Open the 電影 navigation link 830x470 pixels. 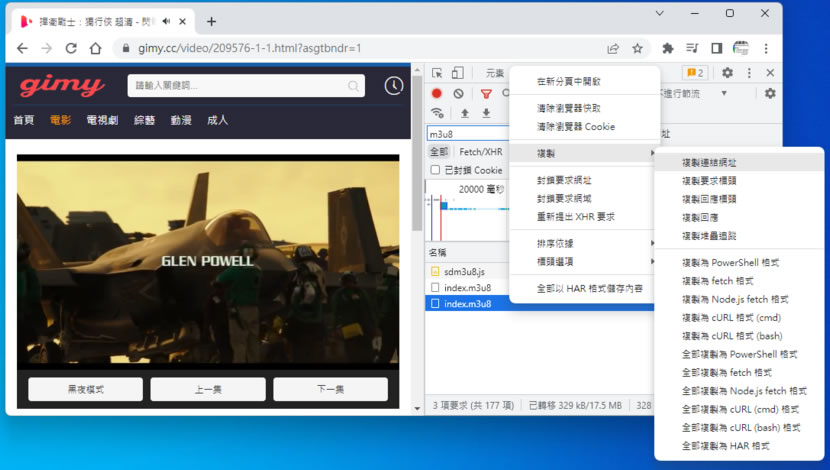click(x=60, y=120)
